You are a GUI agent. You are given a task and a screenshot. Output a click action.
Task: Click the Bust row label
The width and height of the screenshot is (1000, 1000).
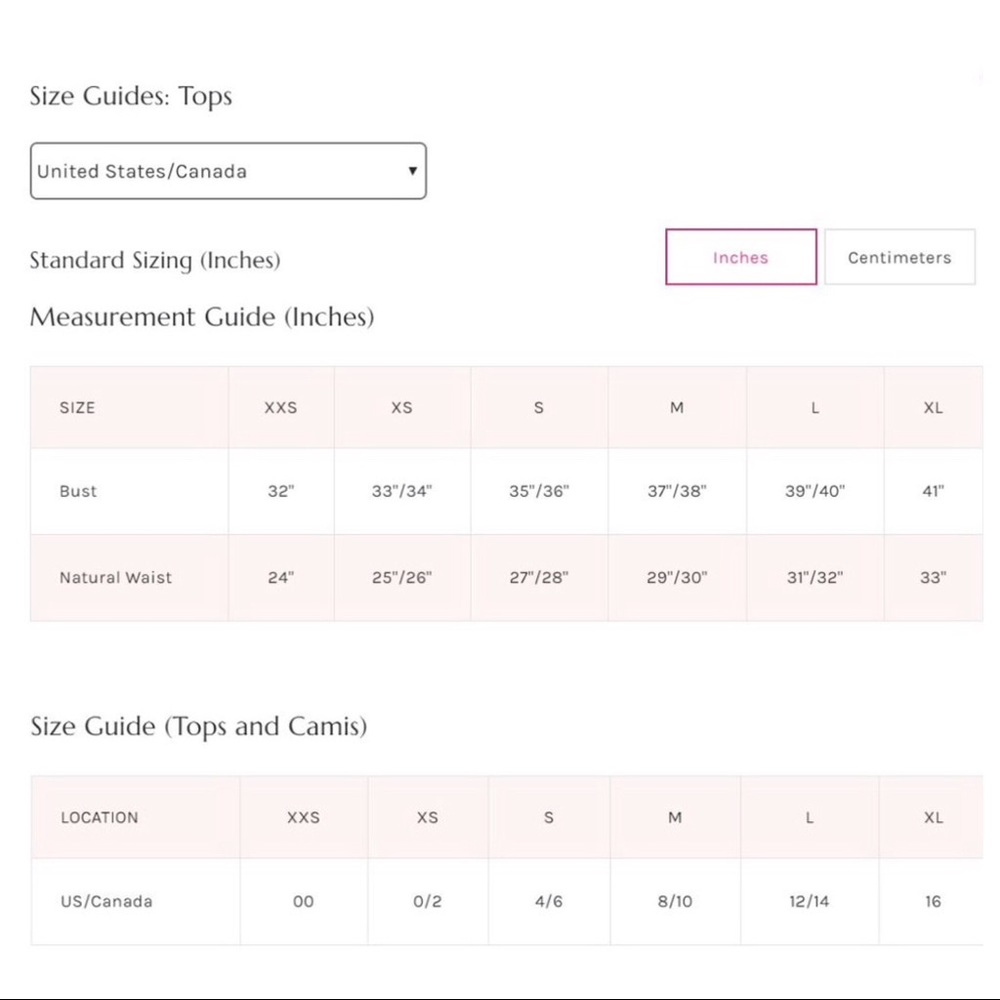click(x=78, y=491)
